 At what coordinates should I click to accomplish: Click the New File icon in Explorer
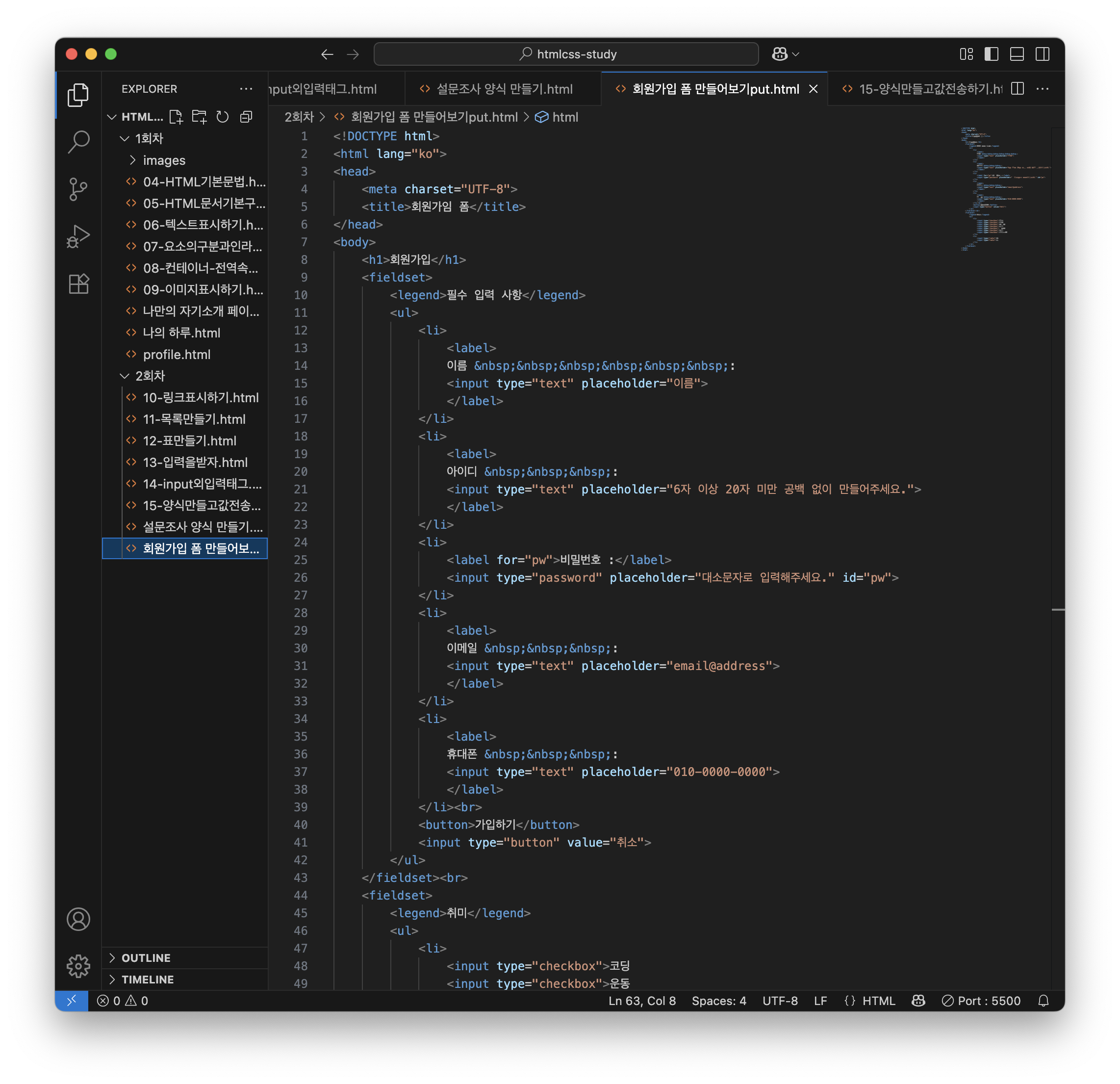(x=176, y=117)
